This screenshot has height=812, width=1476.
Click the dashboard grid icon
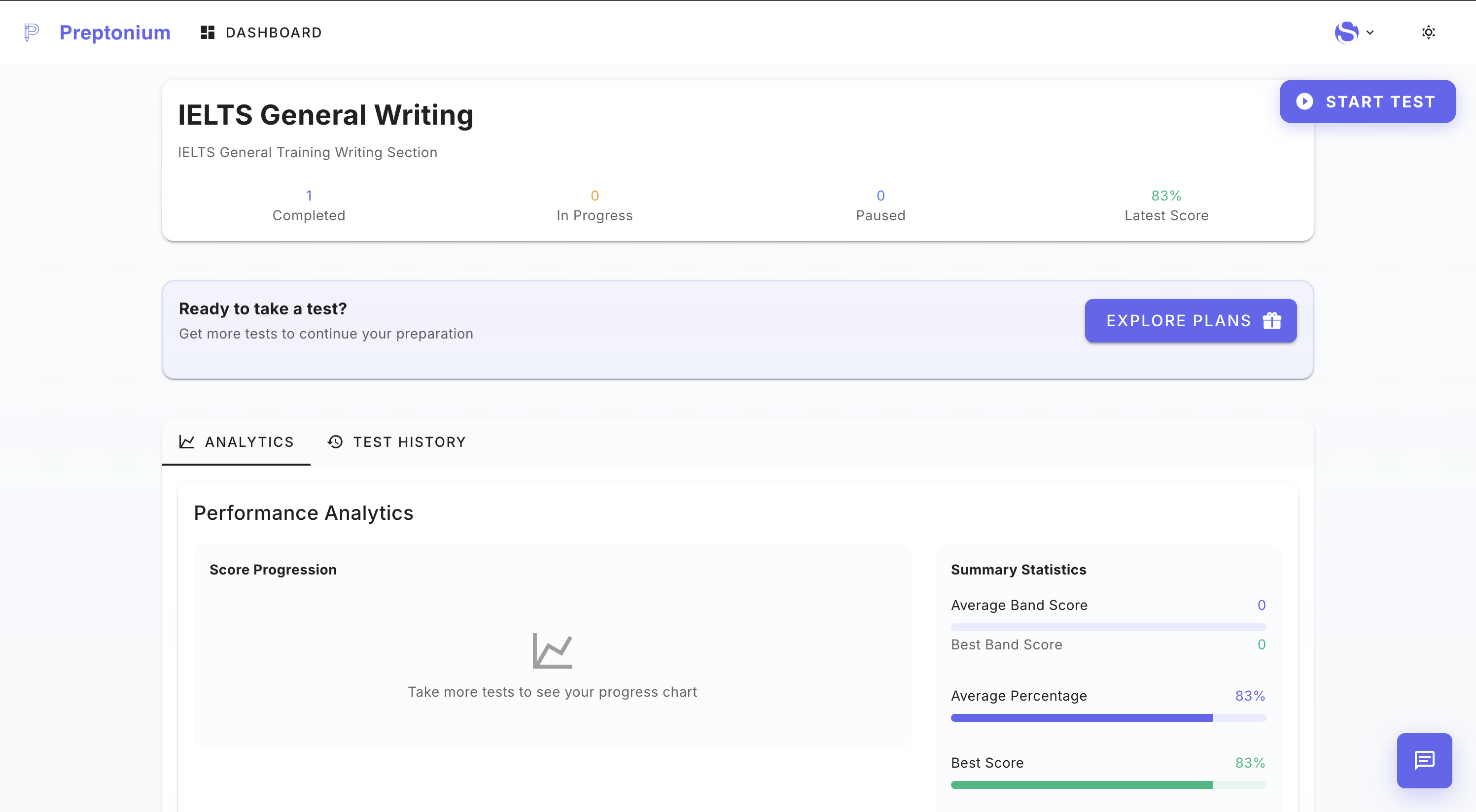click(208, 33)
